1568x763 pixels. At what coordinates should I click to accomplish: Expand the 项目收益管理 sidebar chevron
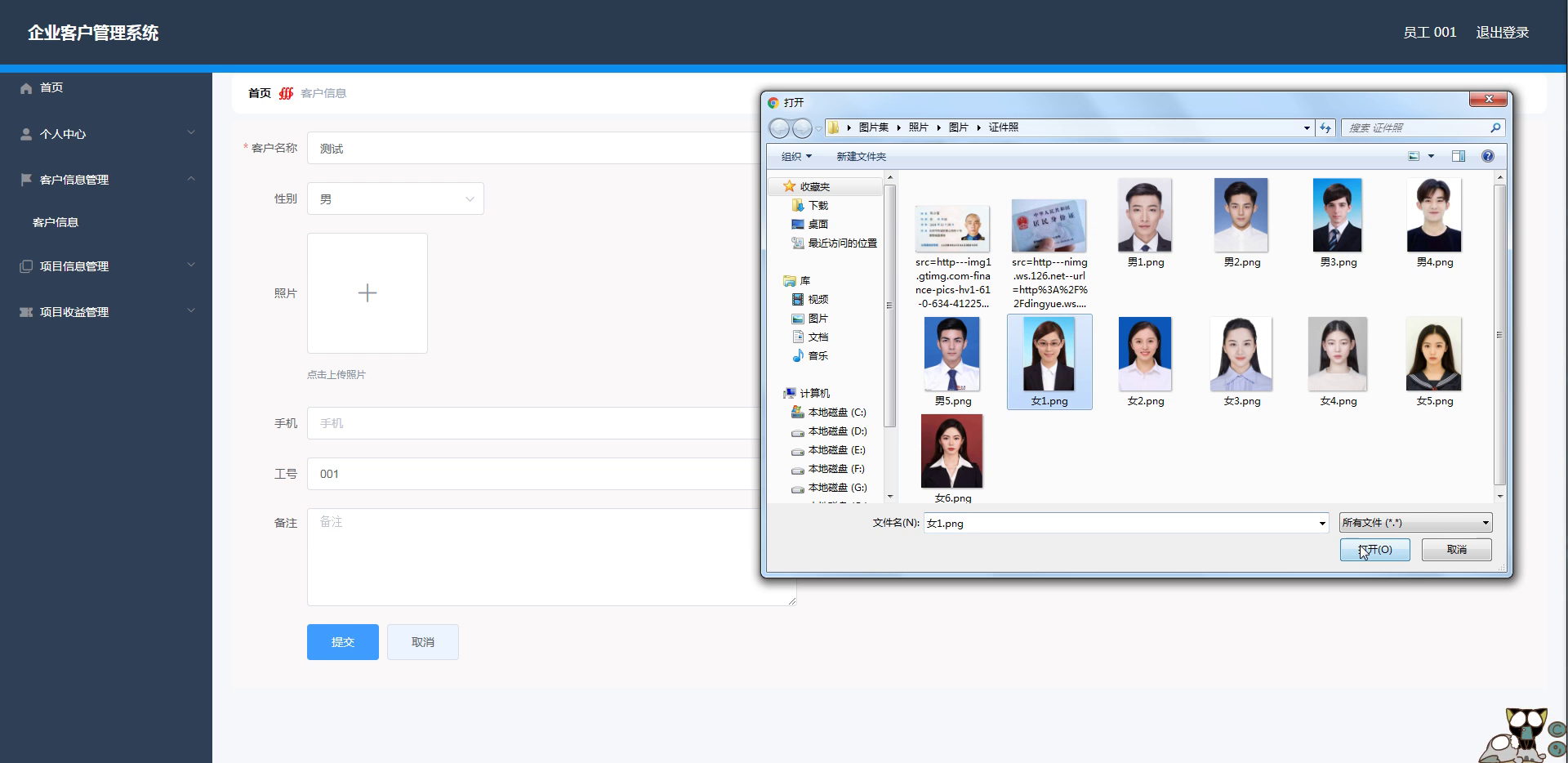(191, 310)
